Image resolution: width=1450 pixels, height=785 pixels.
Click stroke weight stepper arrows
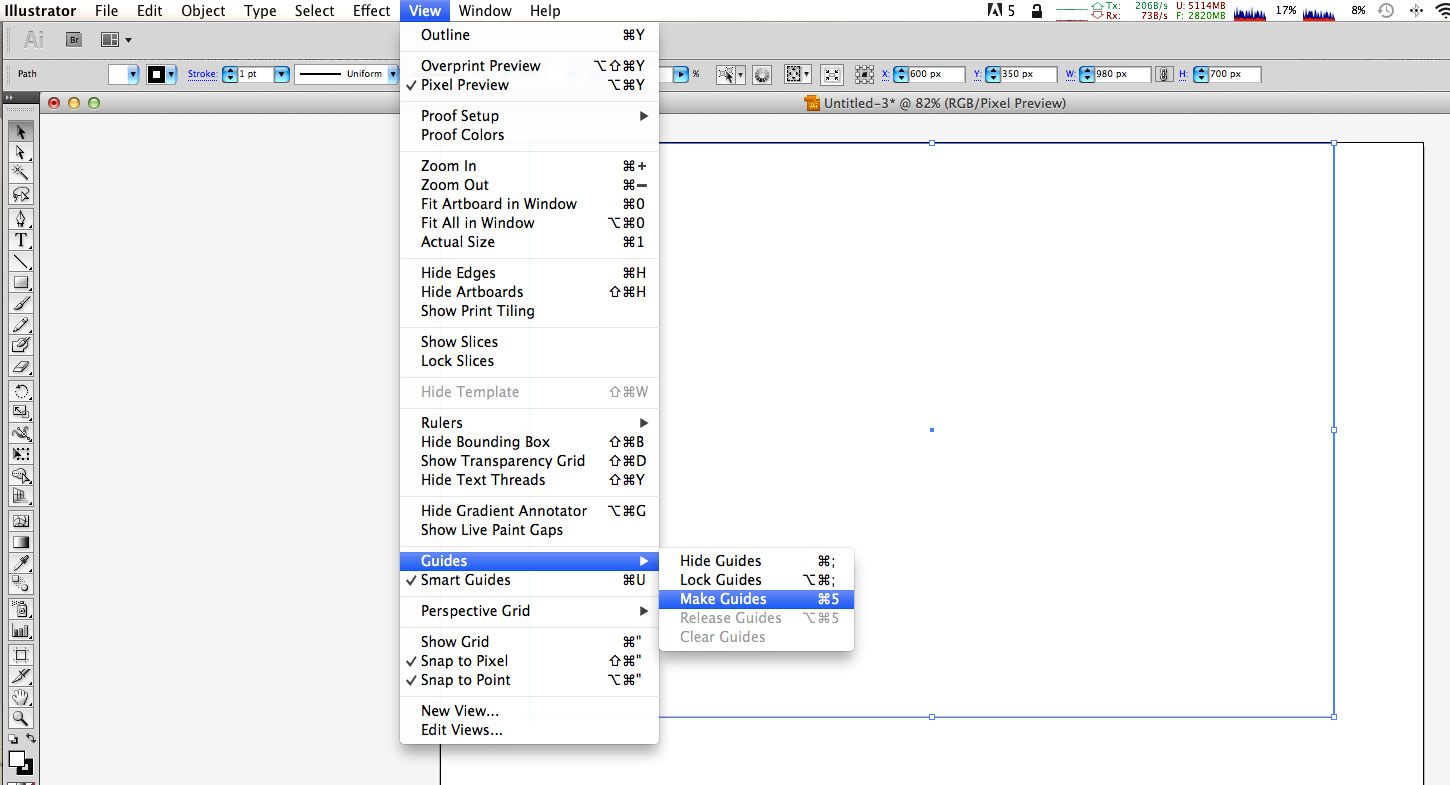click(230, 74)
